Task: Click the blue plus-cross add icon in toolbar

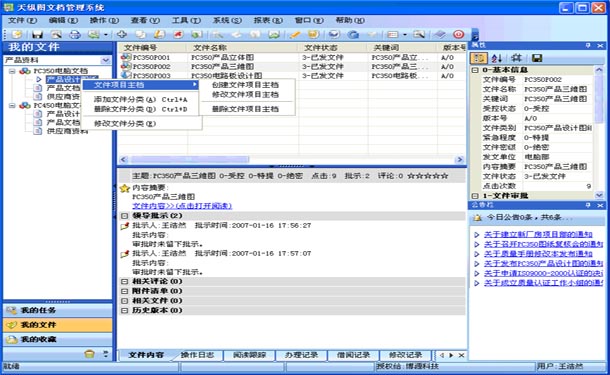Action: coord(122,35)
